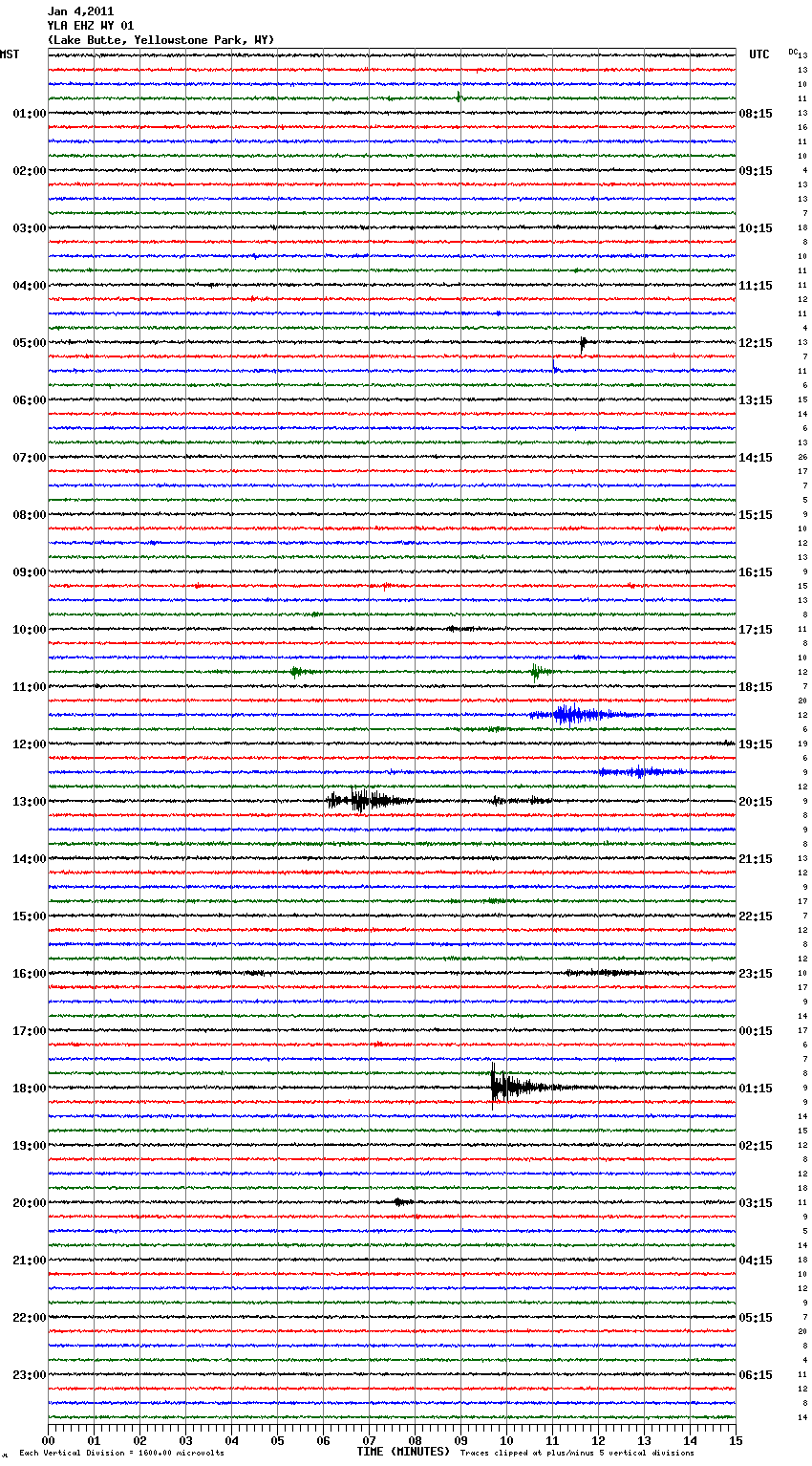
Task: Click minute tick label '03' on bottom axis
Action: [185, 1440]
